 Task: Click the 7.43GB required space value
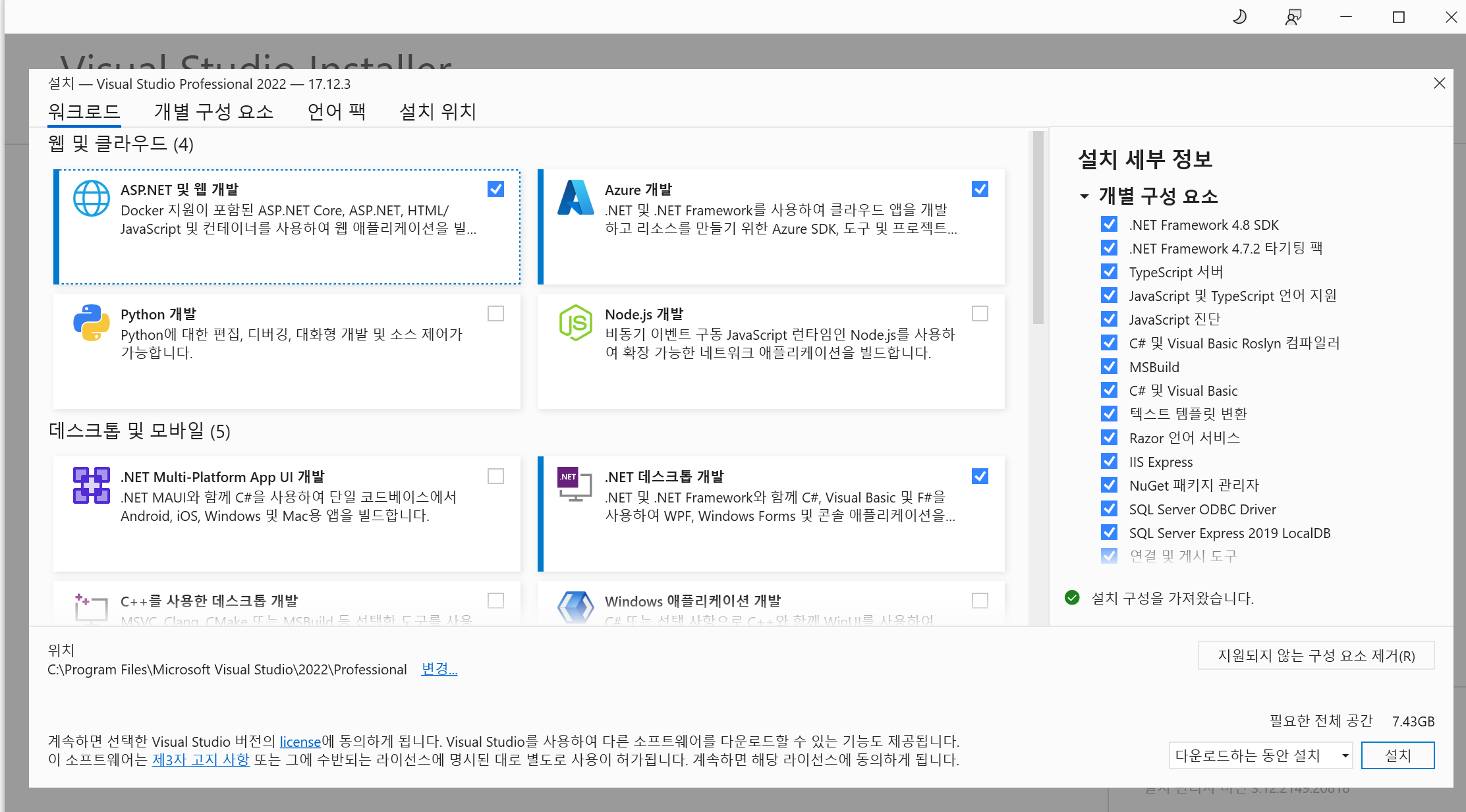pos(1413,721)
